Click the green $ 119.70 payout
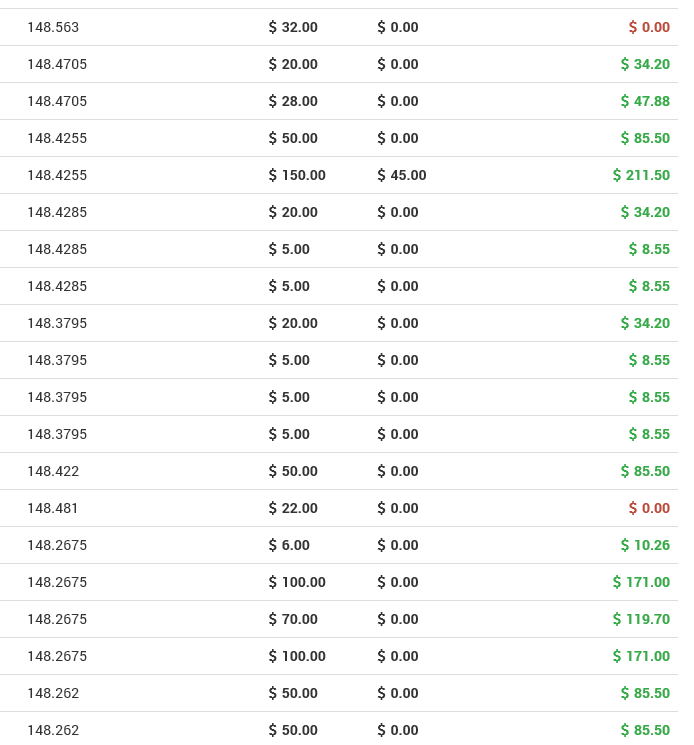This screenshot has height=745, width=694. point(641,619)
